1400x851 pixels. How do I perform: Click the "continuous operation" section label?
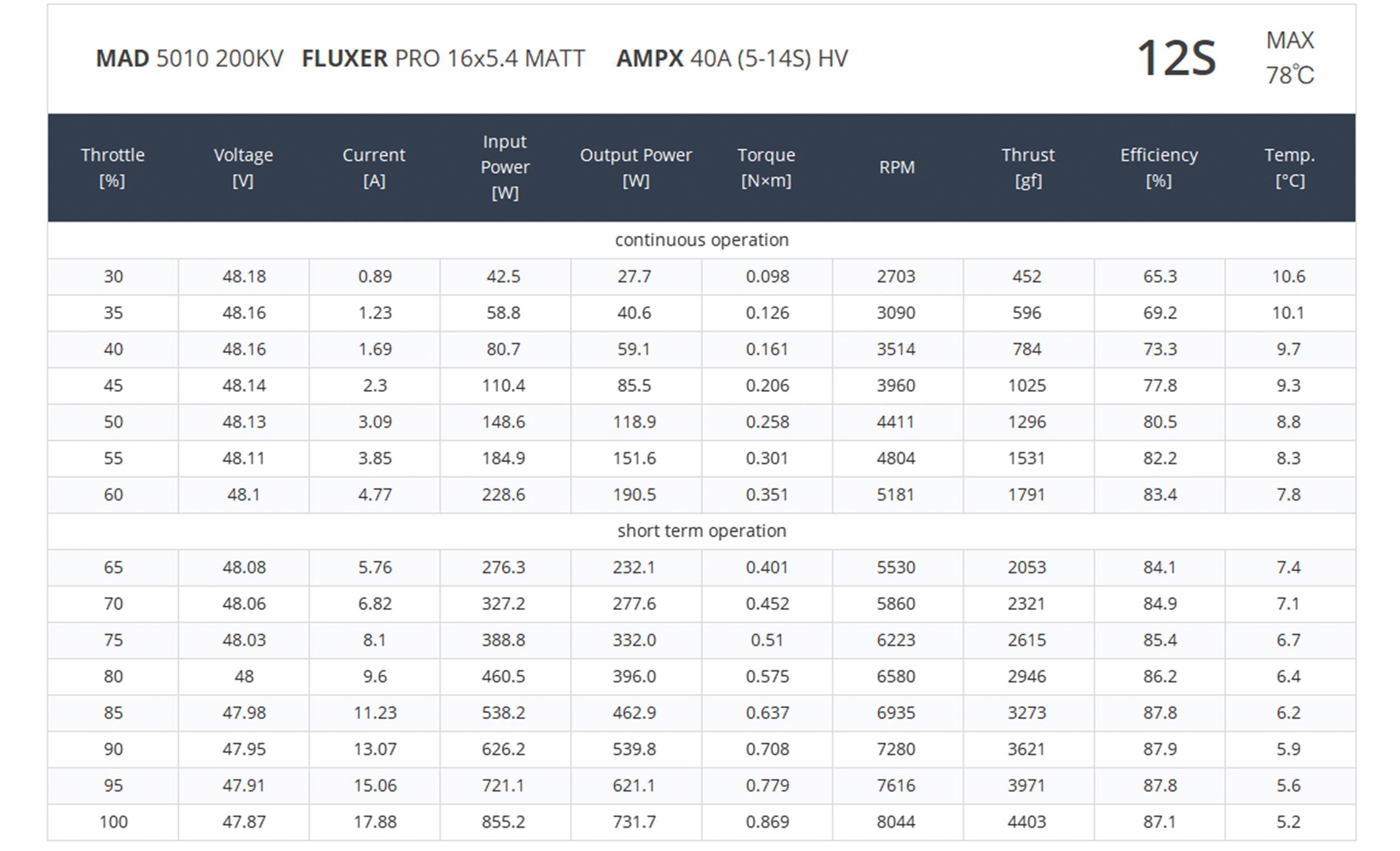[702, 240]
